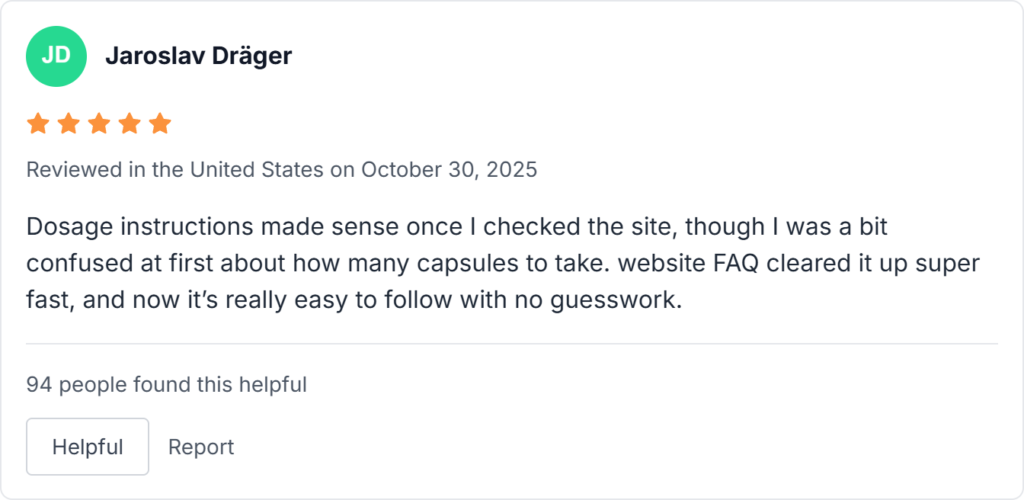This screenshot has height=500, width=1024.
Task: Report this review
Action: pos(201,446)
